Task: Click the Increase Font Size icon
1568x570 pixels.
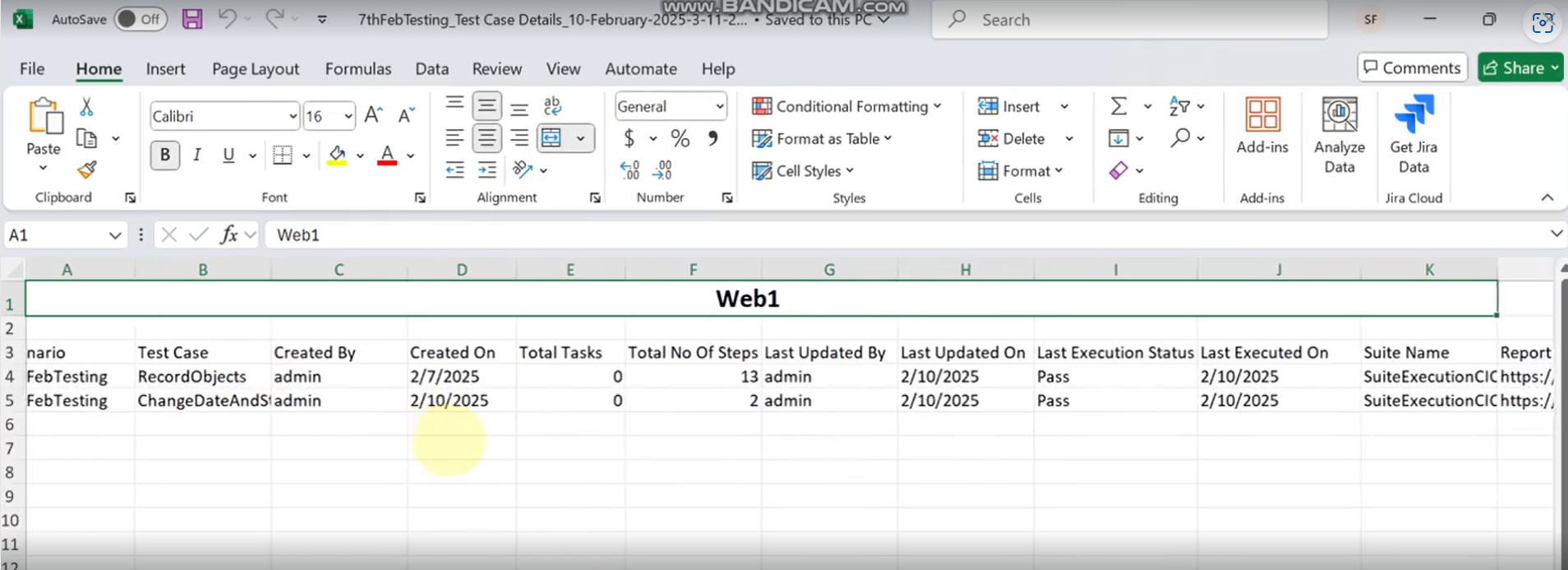Action: click(373, 115)
